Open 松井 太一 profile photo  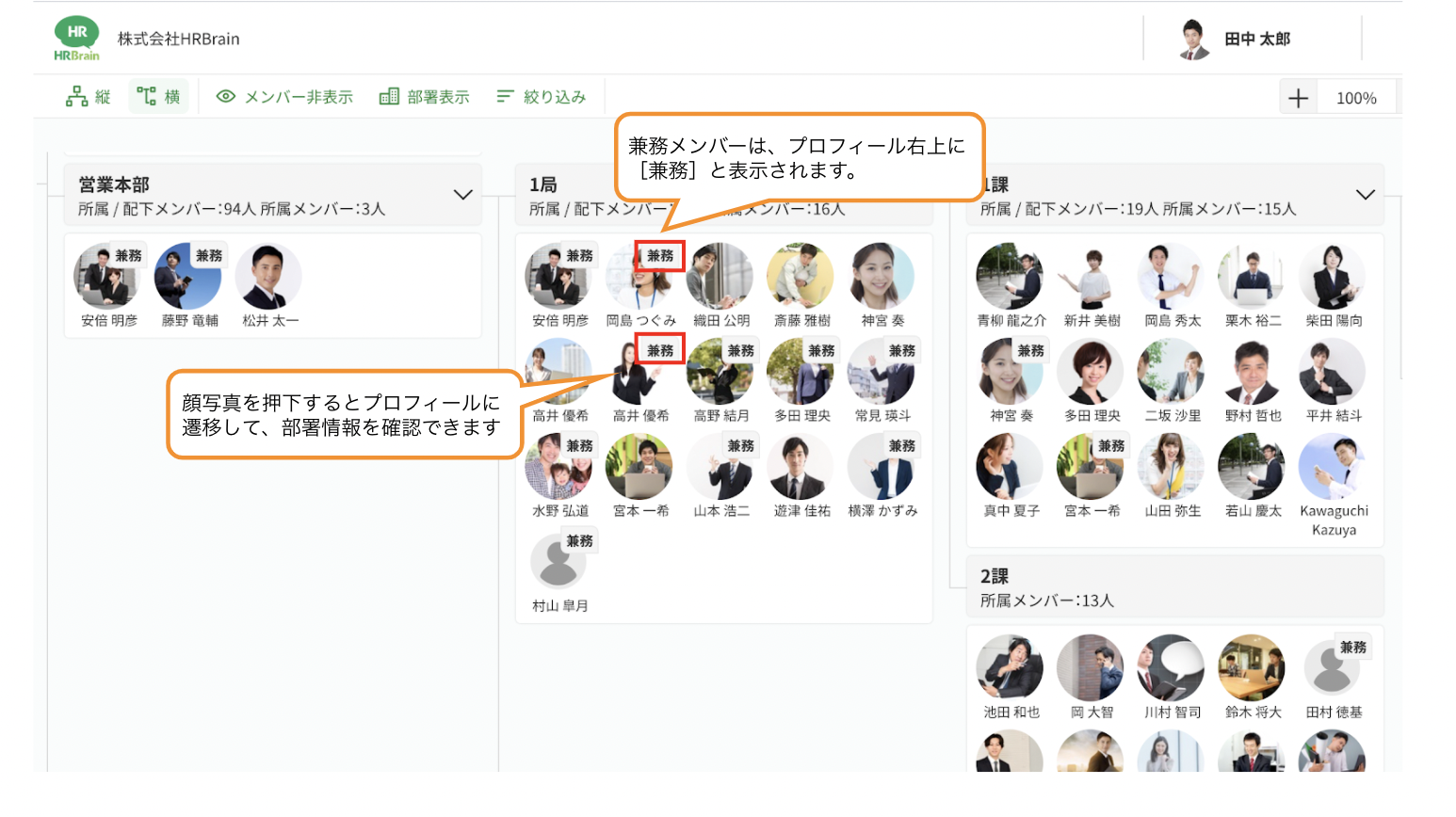268,277
